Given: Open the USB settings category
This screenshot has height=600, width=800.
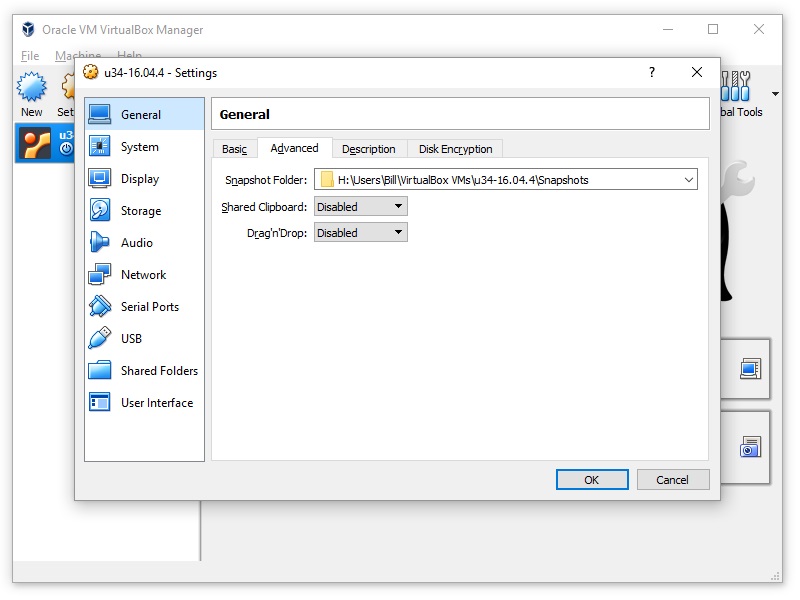Looking at the screenshot, I should (x=131, y=339).
